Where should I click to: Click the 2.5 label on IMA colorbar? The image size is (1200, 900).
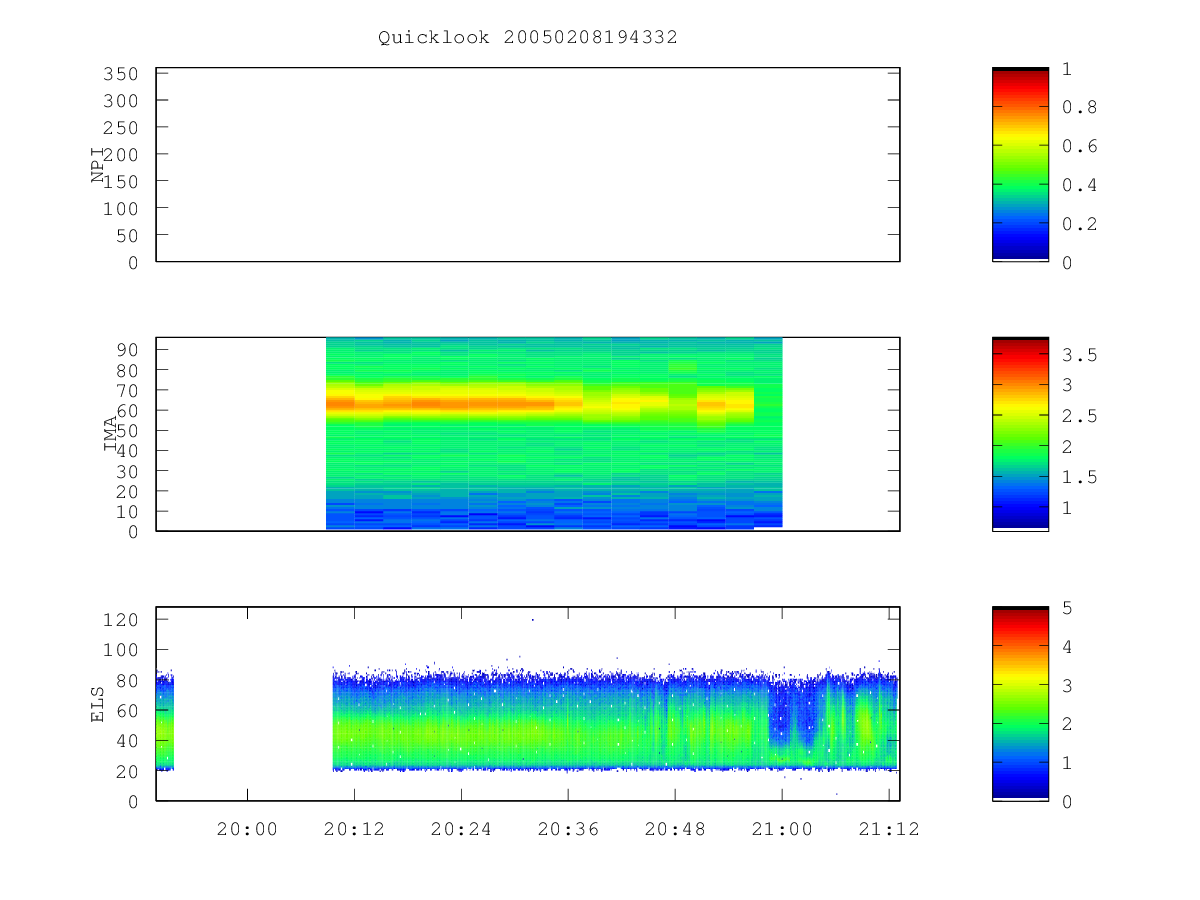coord(1079,416)
